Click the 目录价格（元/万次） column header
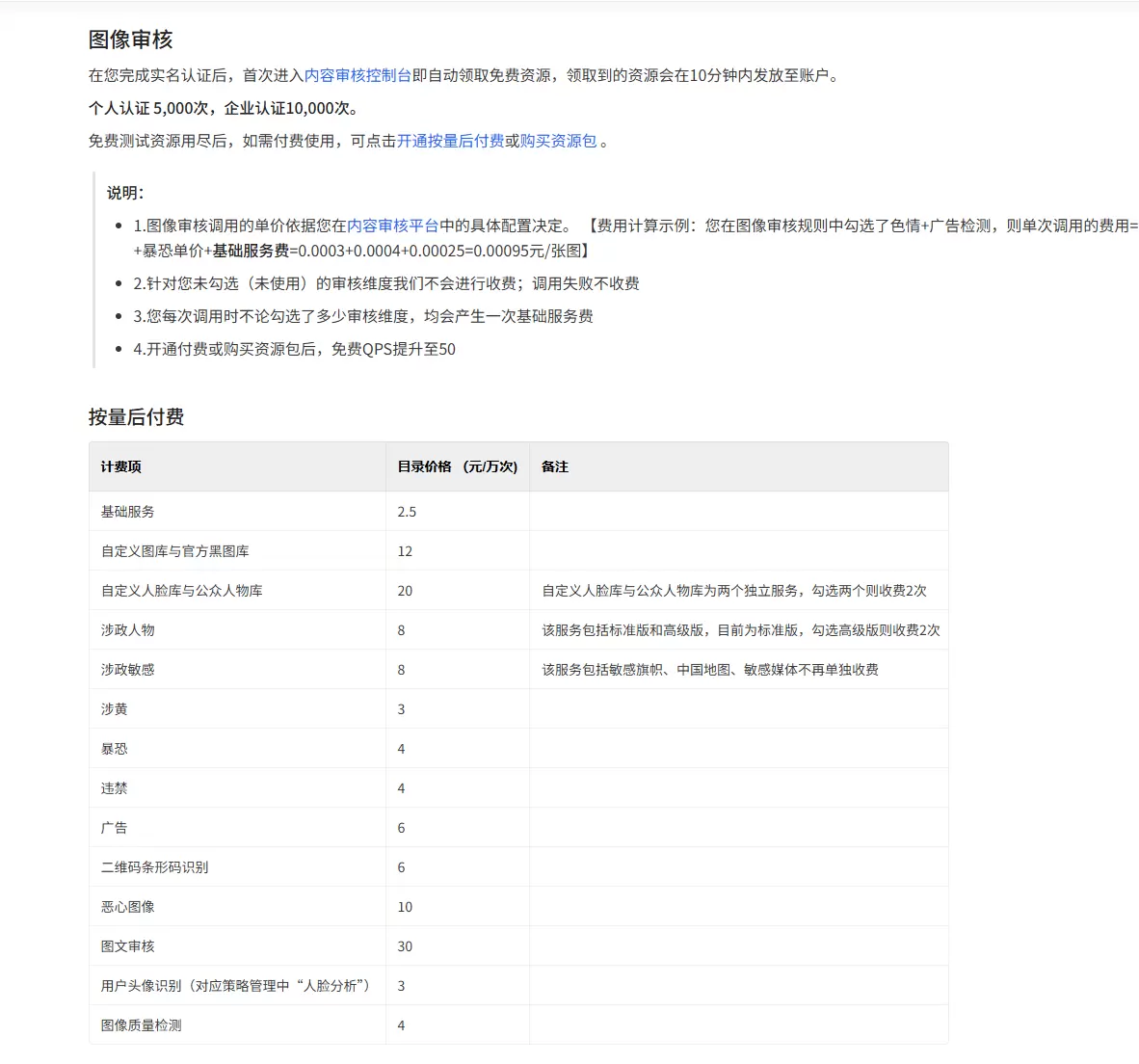Image resolution: width=1139 pixels, height=1064 pixels. tap(458, 466)
